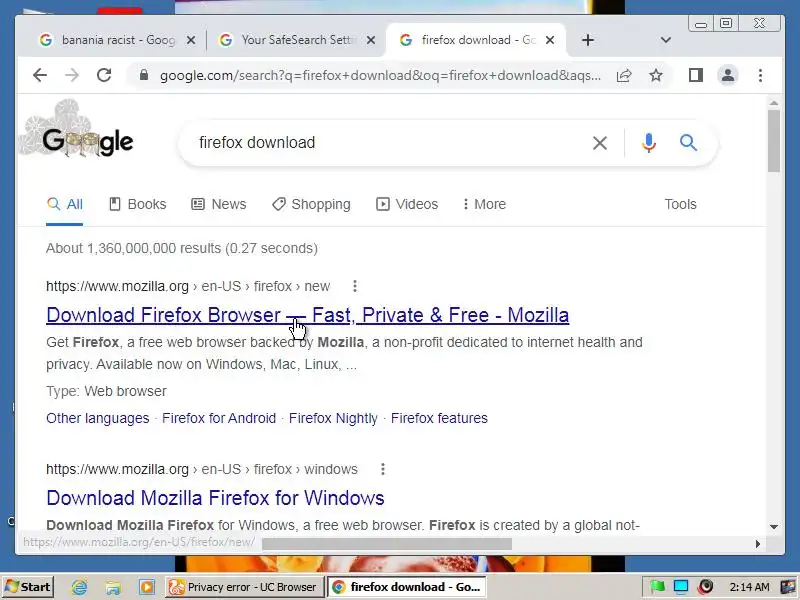
Task: Clear the search box text
Action: (600, 143)
